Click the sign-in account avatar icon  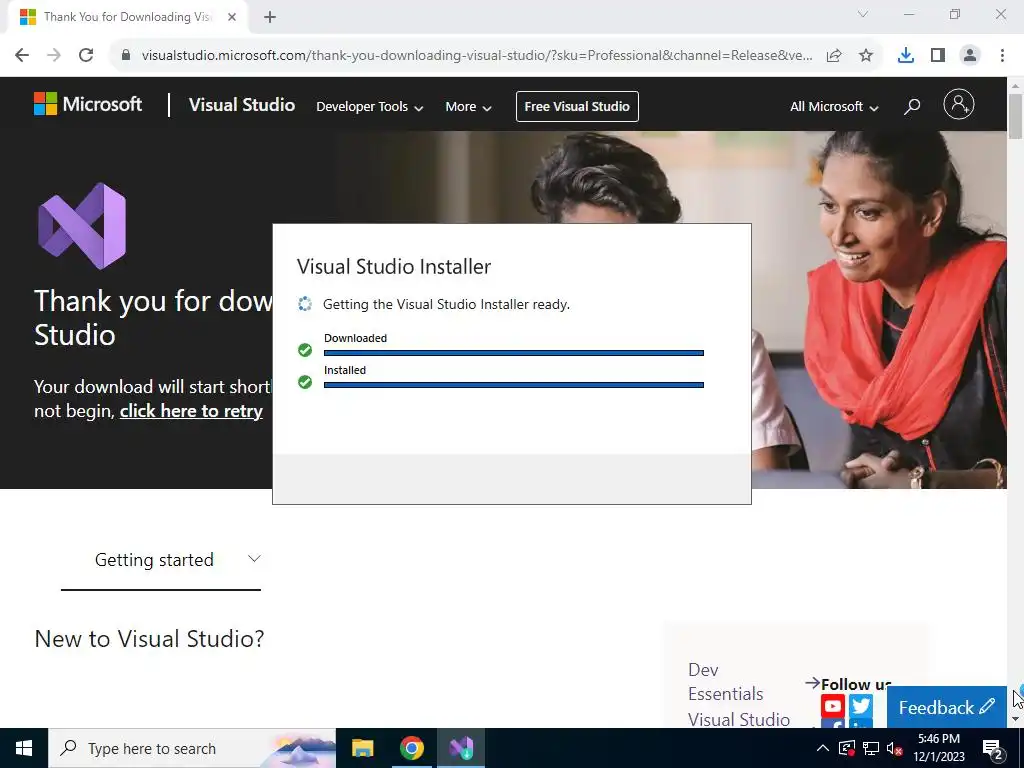[959, 104]
